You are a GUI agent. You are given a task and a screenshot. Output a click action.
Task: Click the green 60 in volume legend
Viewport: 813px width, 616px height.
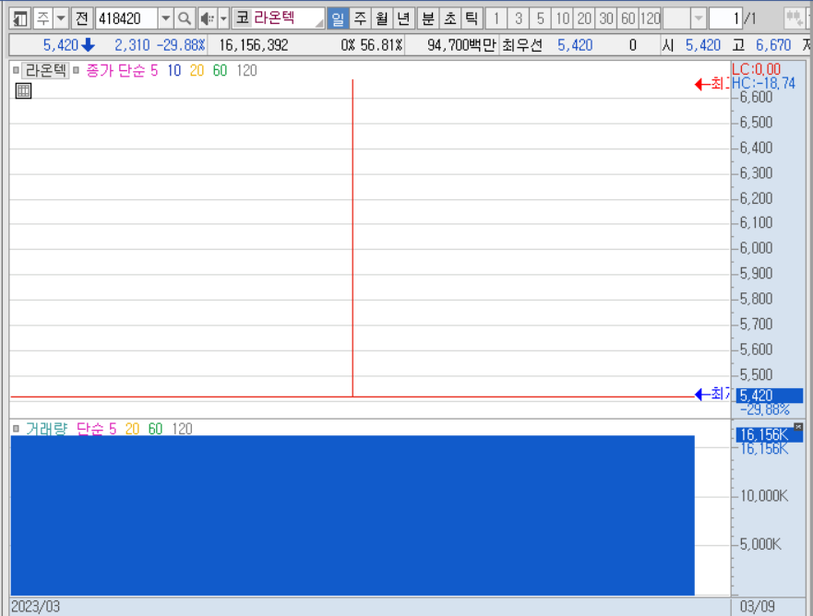[x=155, y=428]
